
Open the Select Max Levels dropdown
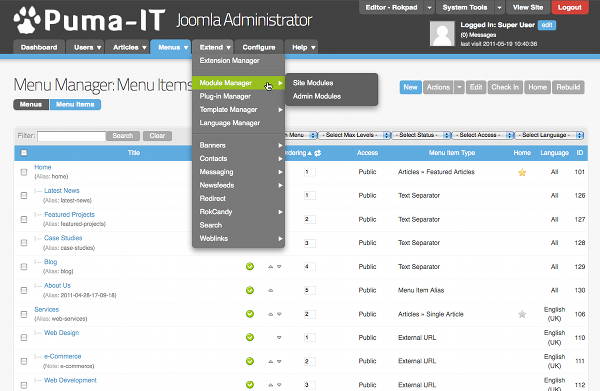point(354,135)
